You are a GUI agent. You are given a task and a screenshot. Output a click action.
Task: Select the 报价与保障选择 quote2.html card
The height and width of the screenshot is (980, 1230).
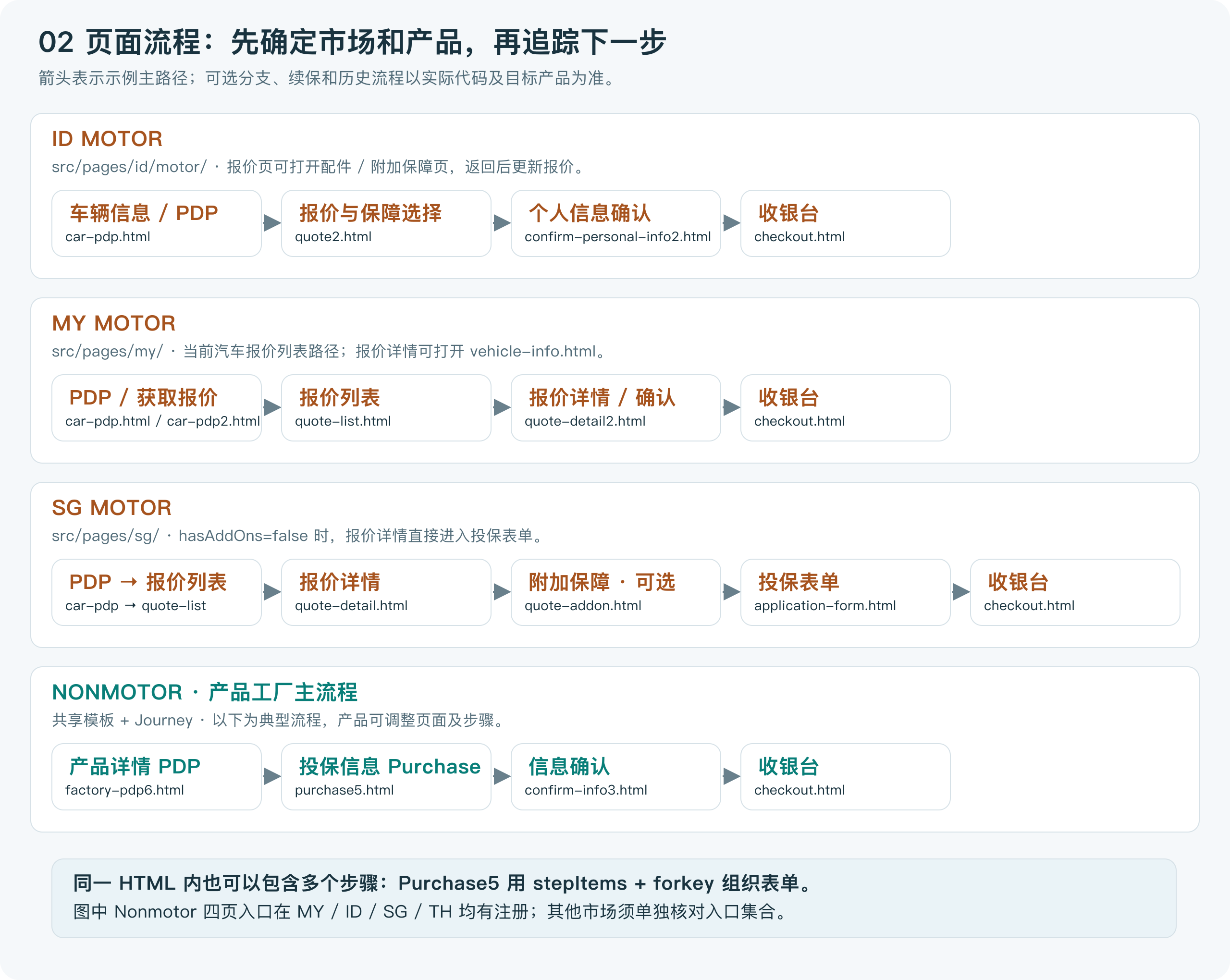[x=386, y=223]
